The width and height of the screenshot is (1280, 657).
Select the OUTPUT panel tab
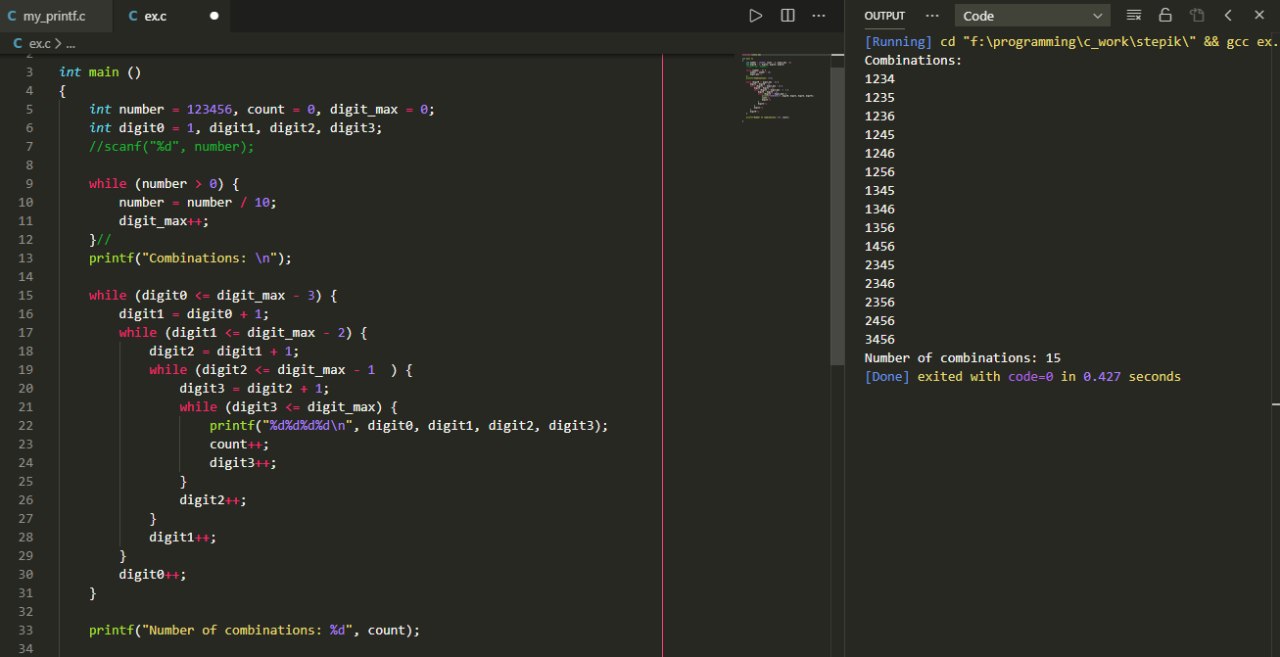[x=884, y=16]
